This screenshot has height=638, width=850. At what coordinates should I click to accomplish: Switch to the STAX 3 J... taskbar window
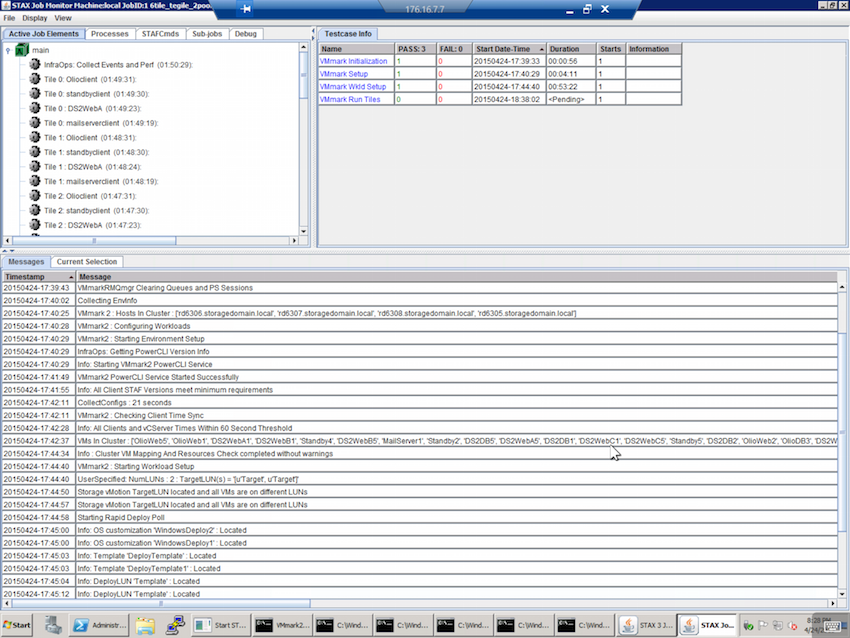pyautogui.click(x=648, y=625)
